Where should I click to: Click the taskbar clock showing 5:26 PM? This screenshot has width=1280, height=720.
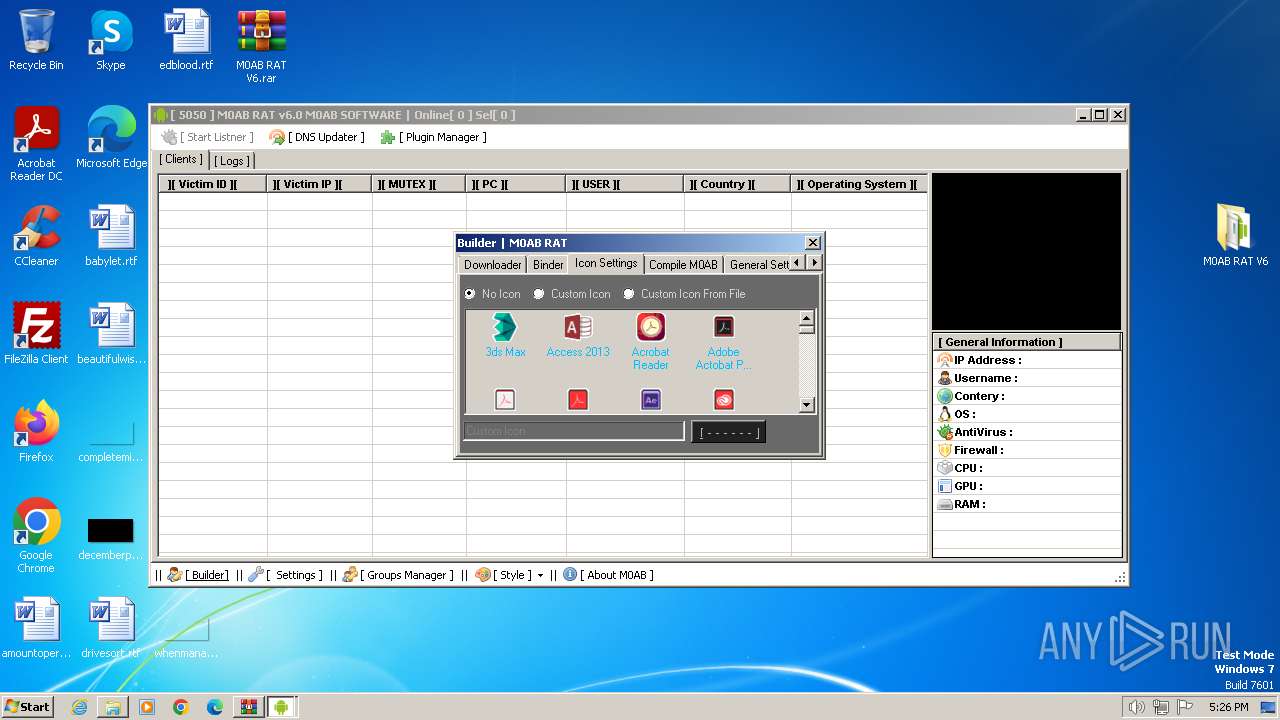[x=1228, y=707]
